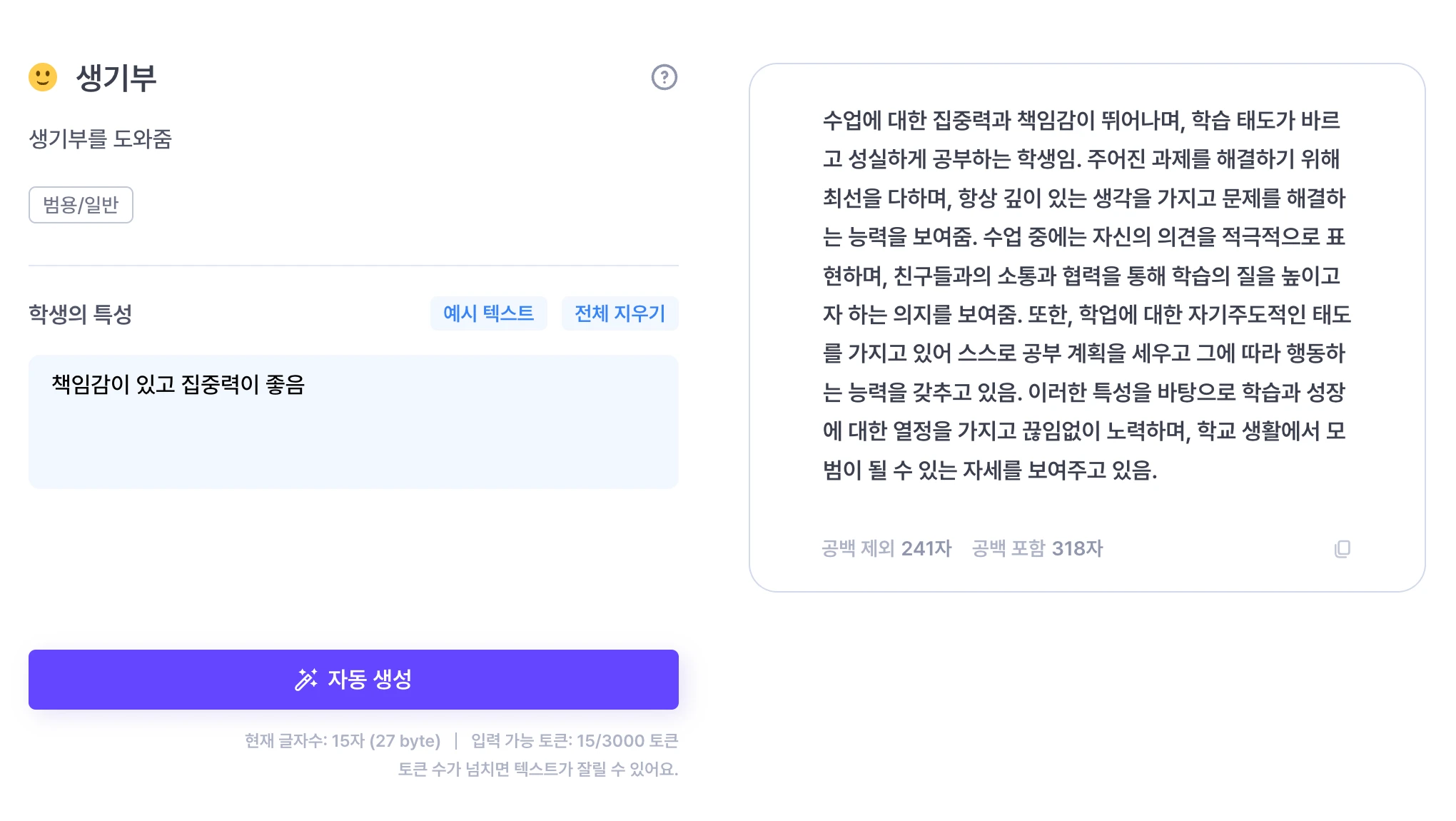Screen dimensions: 1456x821
Task: Click the result card's bottom footer area
Action: [1086, 548]
